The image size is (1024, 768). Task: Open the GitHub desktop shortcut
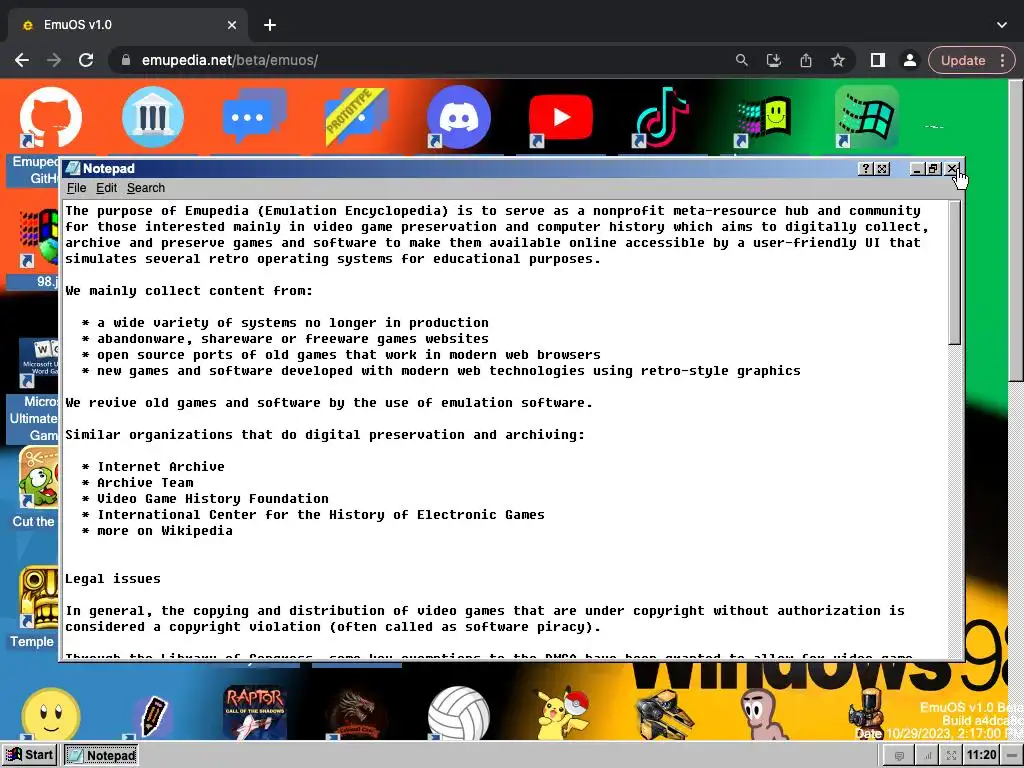[x=50, y=118]
